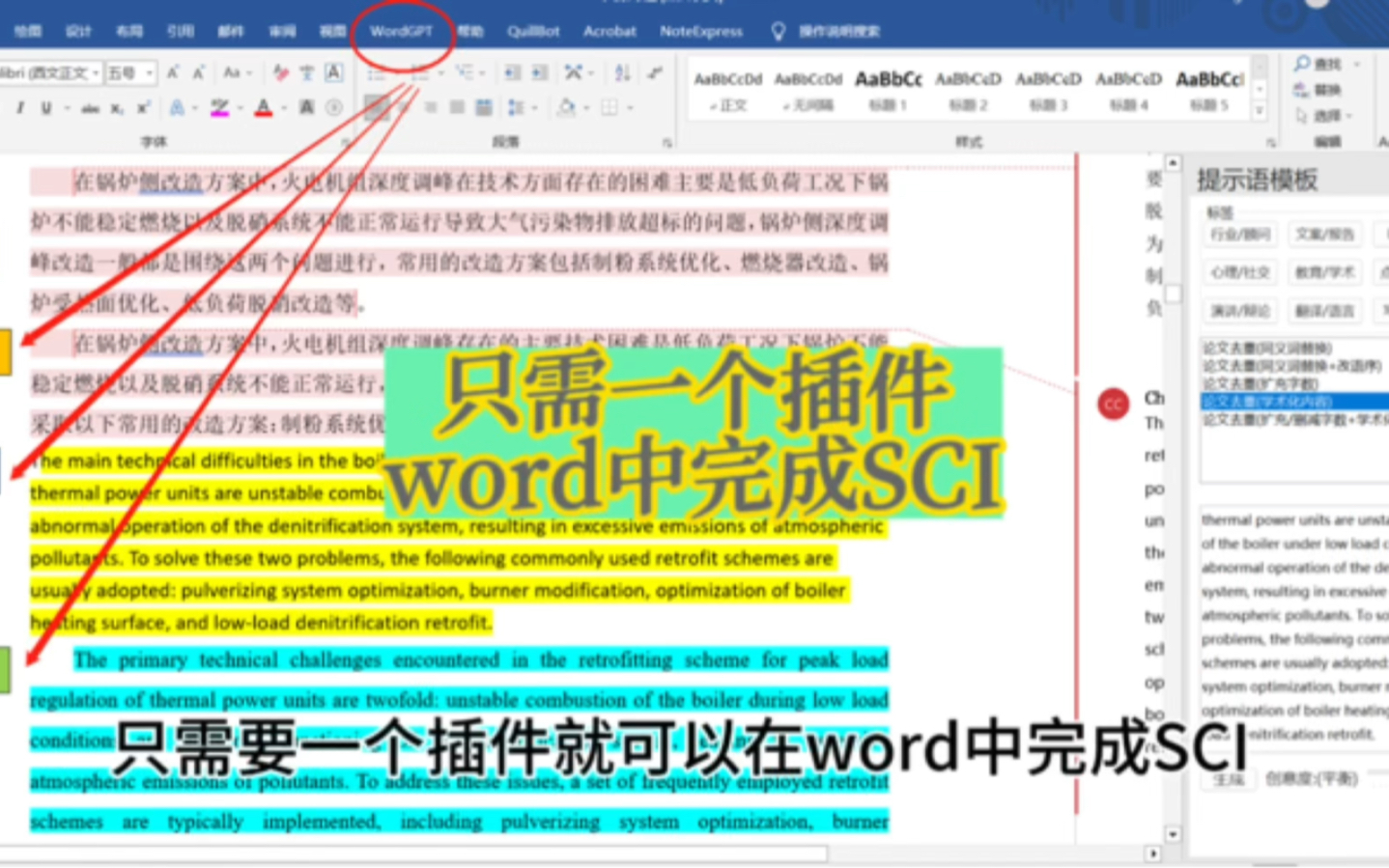
Task: Click the line spacing icon
Action: click(516, 108)
